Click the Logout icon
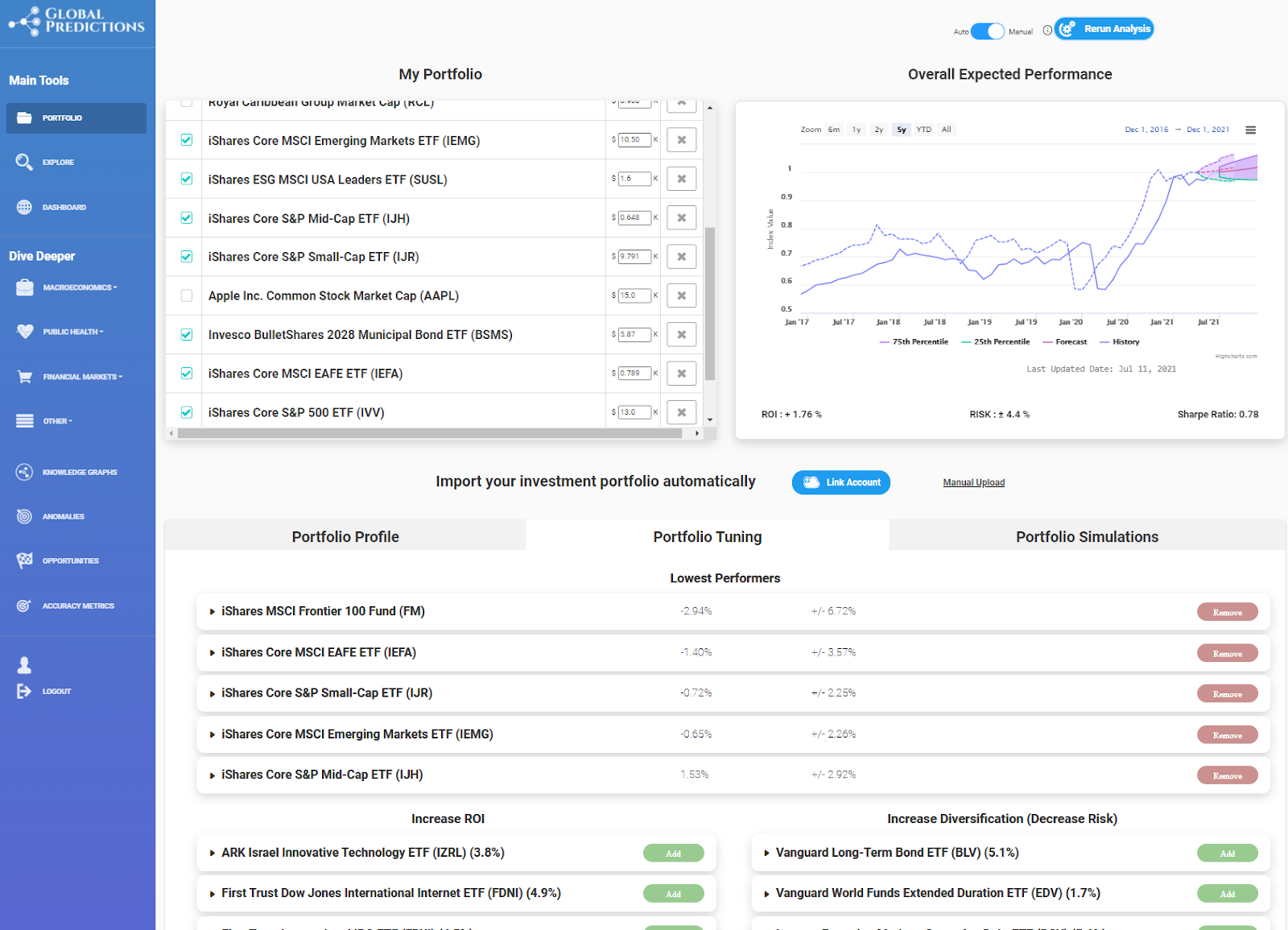Screen dimensions: 1288x930 (24, 691)
